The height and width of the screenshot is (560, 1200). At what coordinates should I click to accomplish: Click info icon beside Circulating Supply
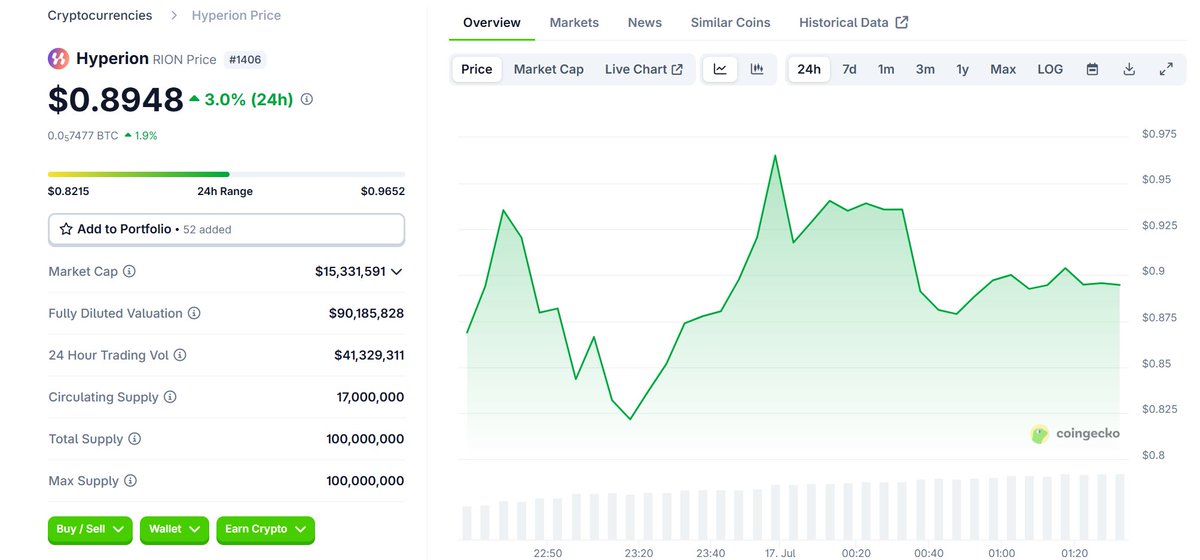(170, 398)
